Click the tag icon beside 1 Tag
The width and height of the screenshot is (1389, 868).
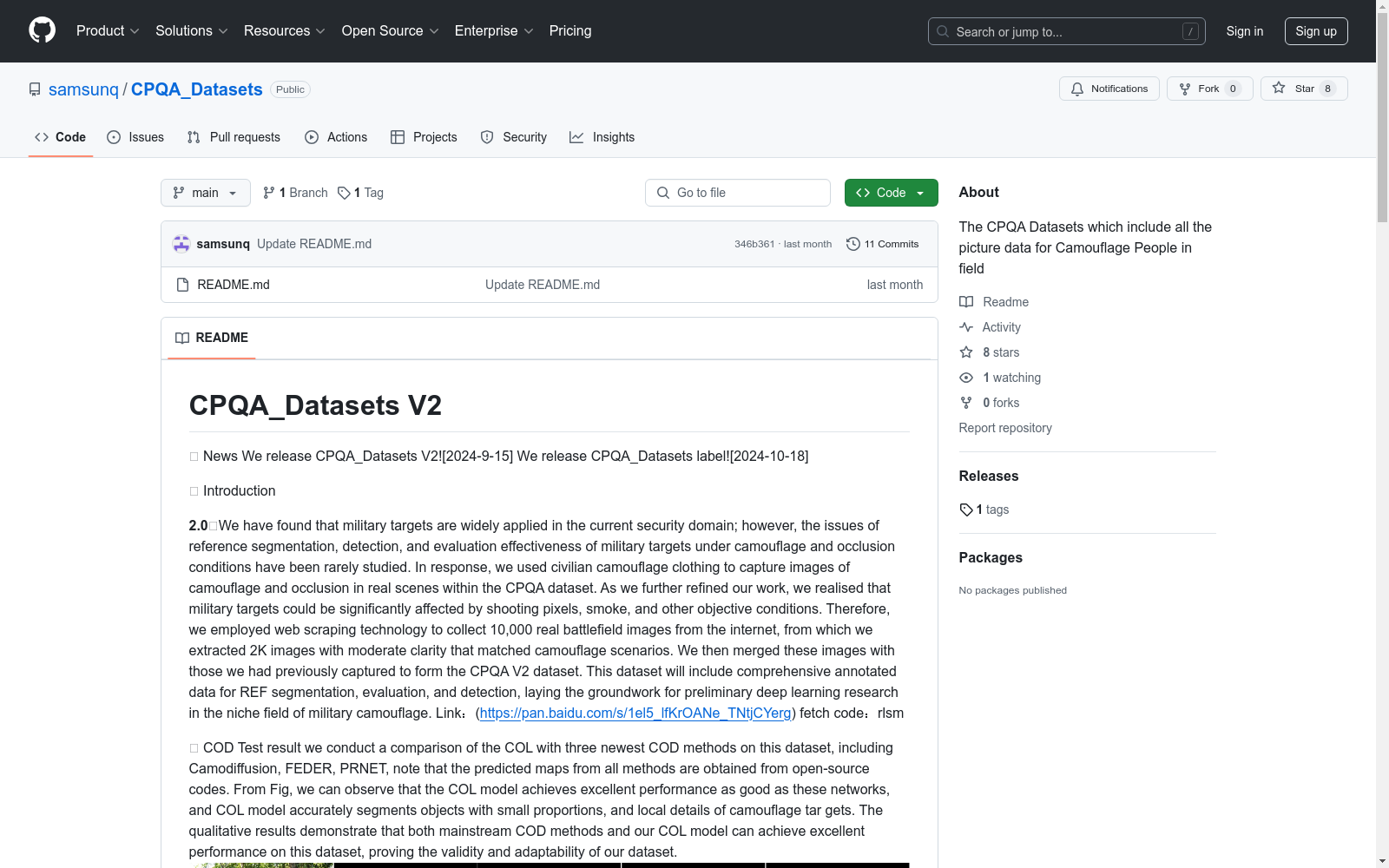point(344,193)
